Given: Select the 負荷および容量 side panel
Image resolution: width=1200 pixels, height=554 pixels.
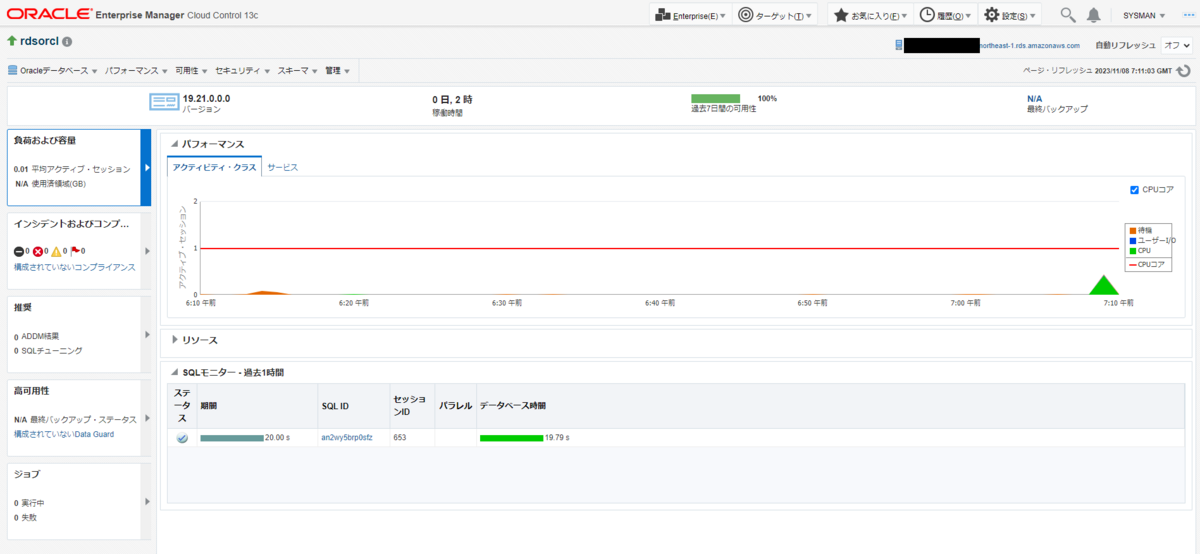Looking at the screenshot, I should click(74, 167).
